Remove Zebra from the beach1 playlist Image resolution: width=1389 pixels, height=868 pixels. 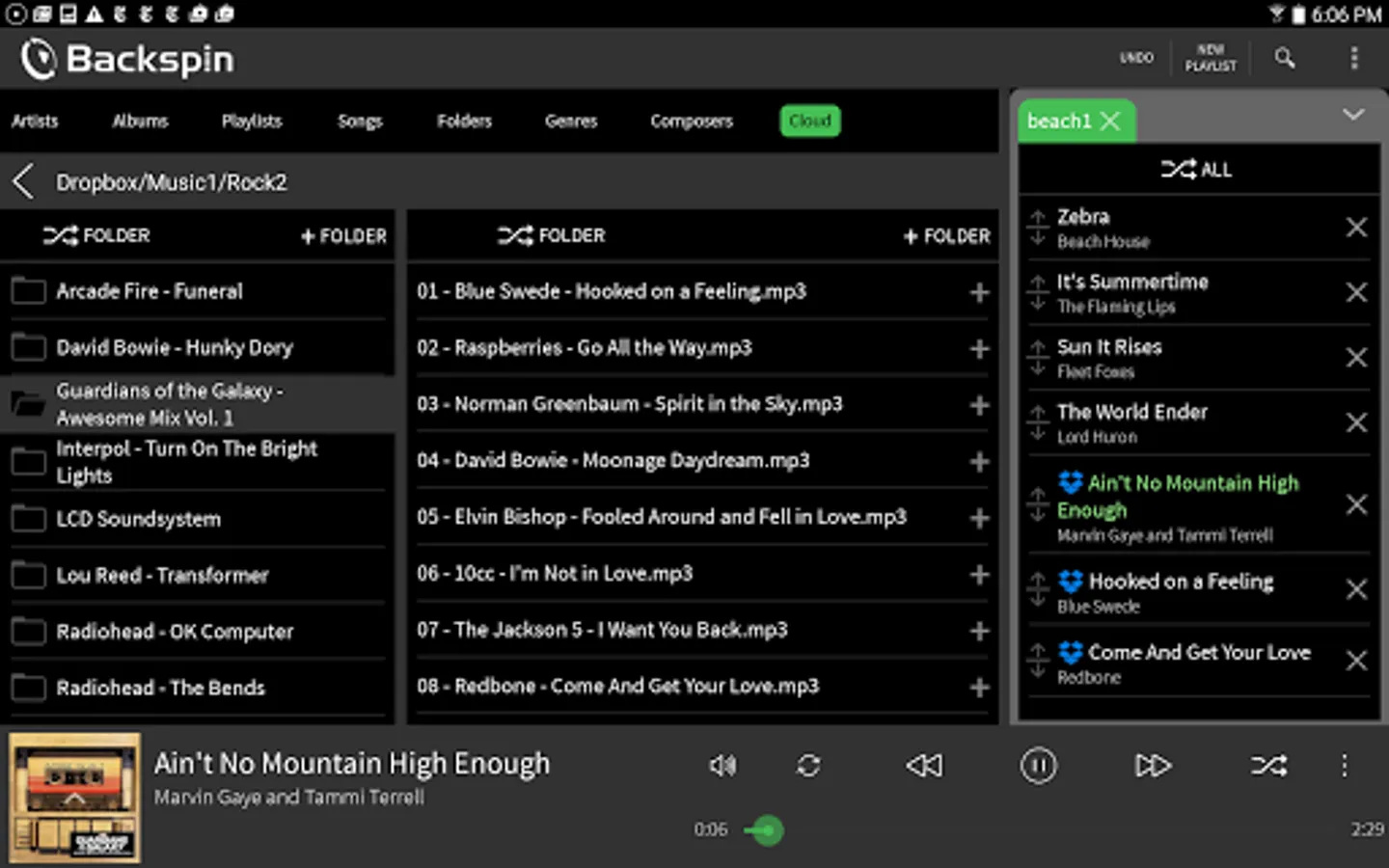point(1356,228)
